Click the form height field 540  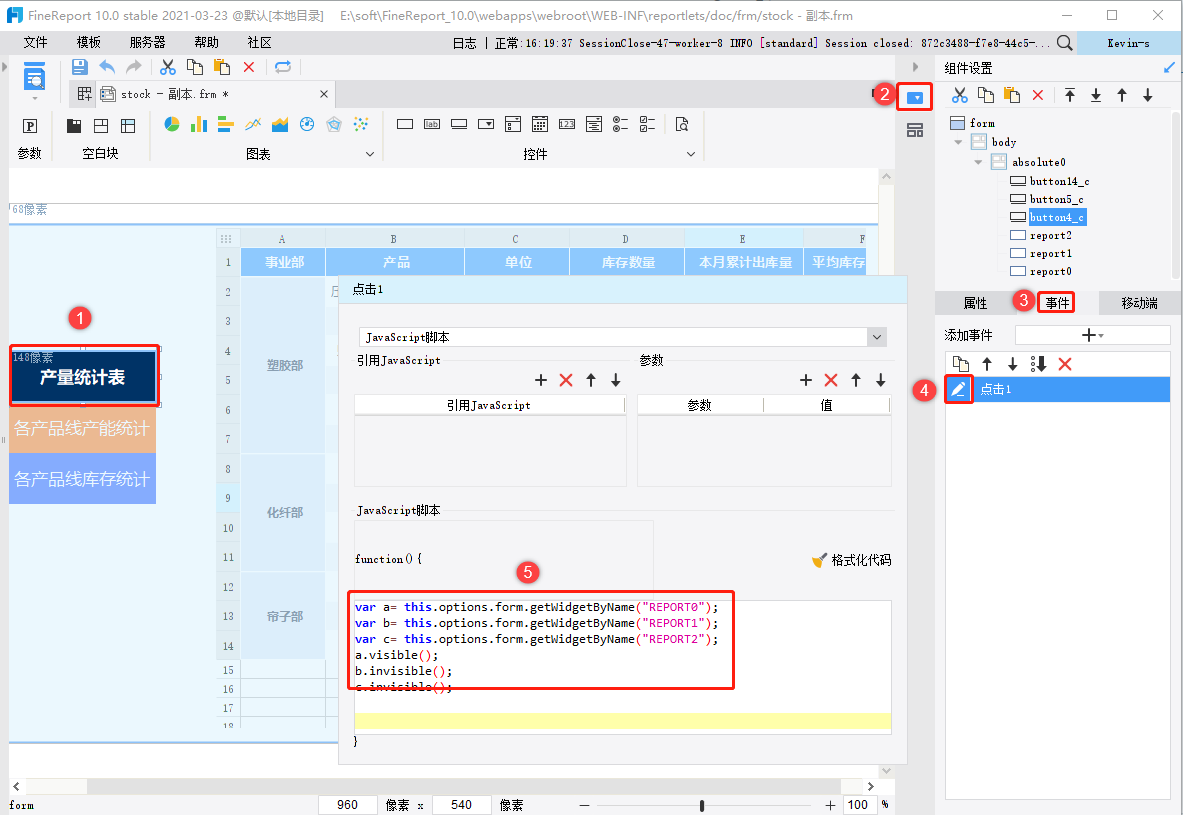pos(462,804)
